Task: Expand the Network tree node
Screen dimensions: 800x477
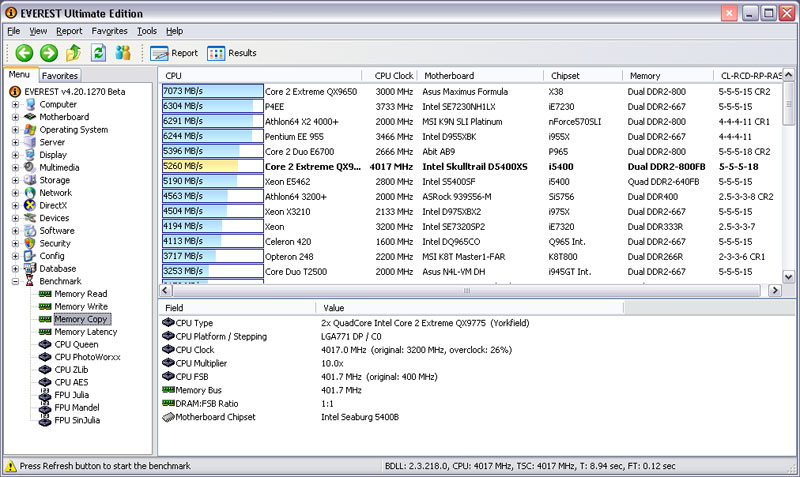Action: coord(15,193)
